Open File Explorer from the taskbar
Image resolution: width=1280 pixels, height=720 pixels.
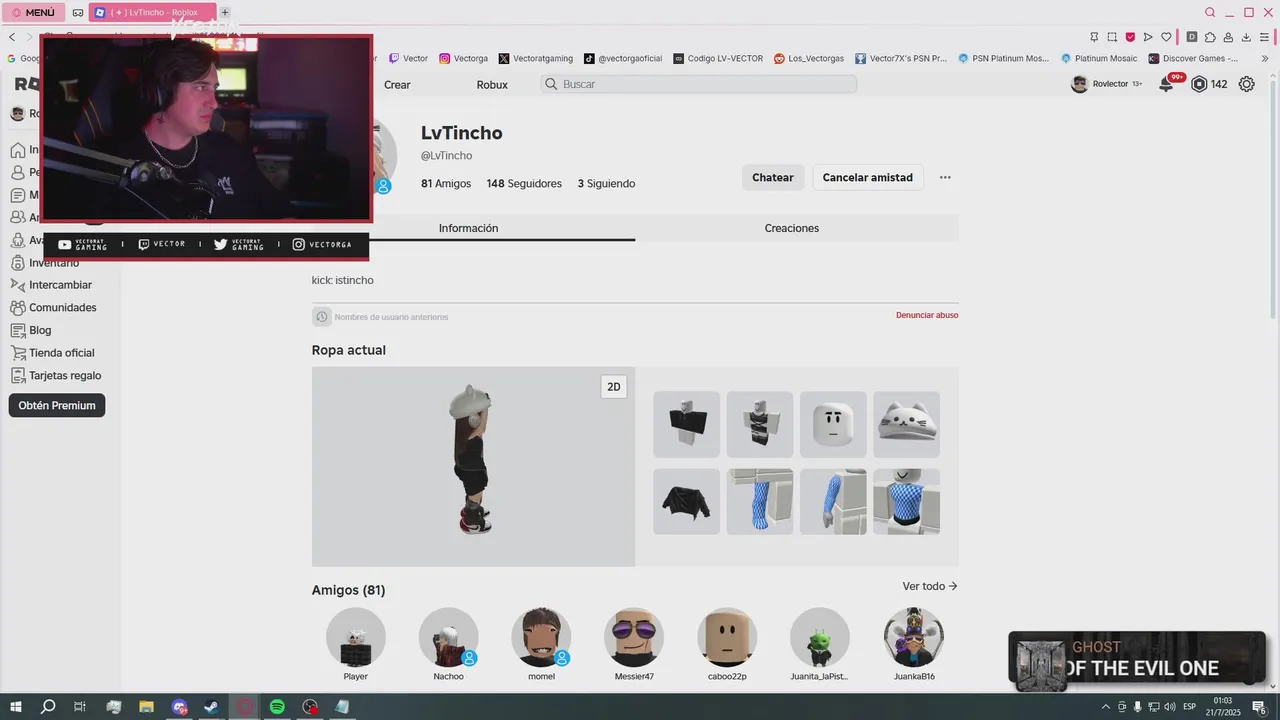pos(146,707)
